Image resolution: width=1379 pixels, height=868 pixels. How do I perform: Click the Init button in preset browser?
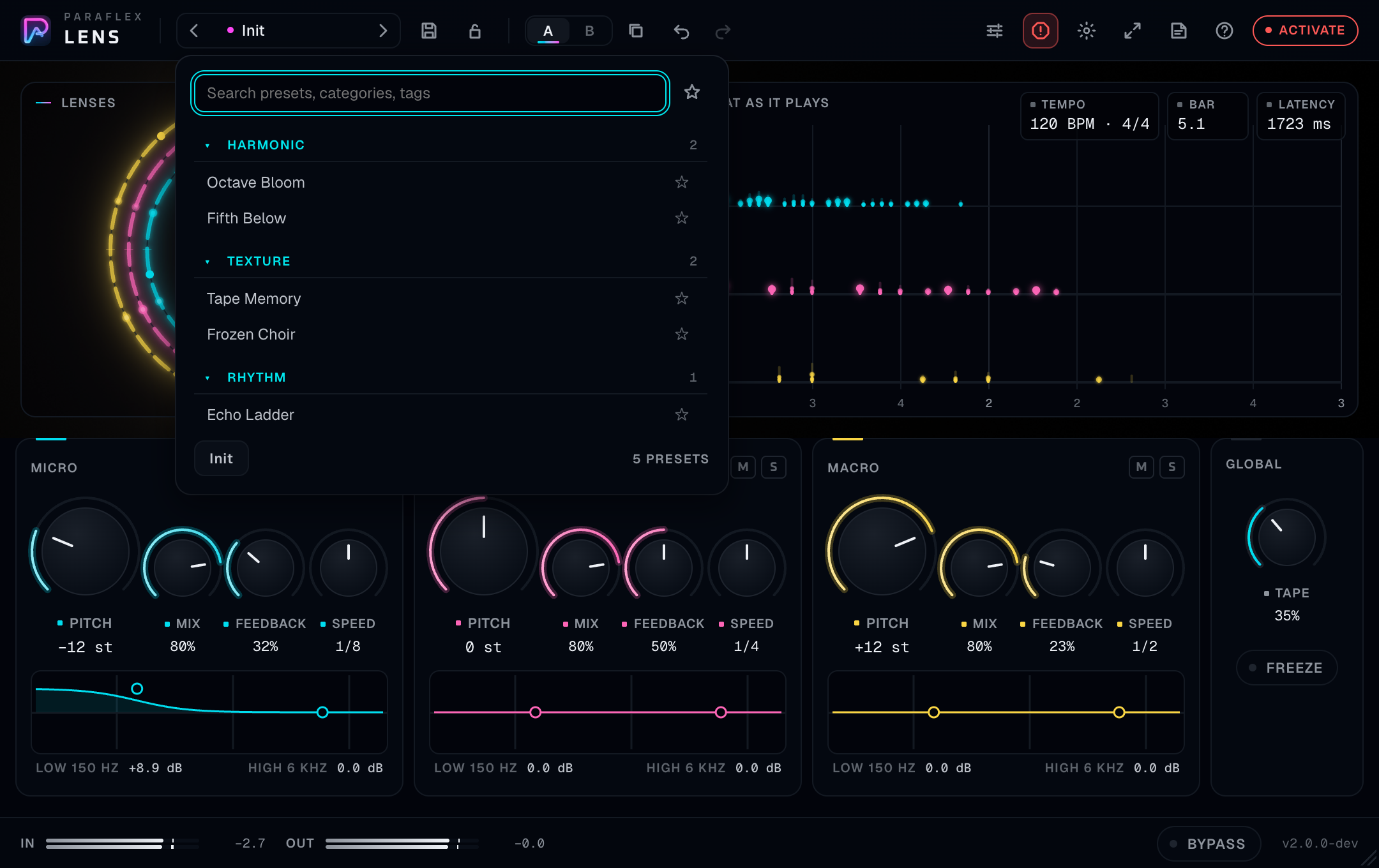pos(221,458)
